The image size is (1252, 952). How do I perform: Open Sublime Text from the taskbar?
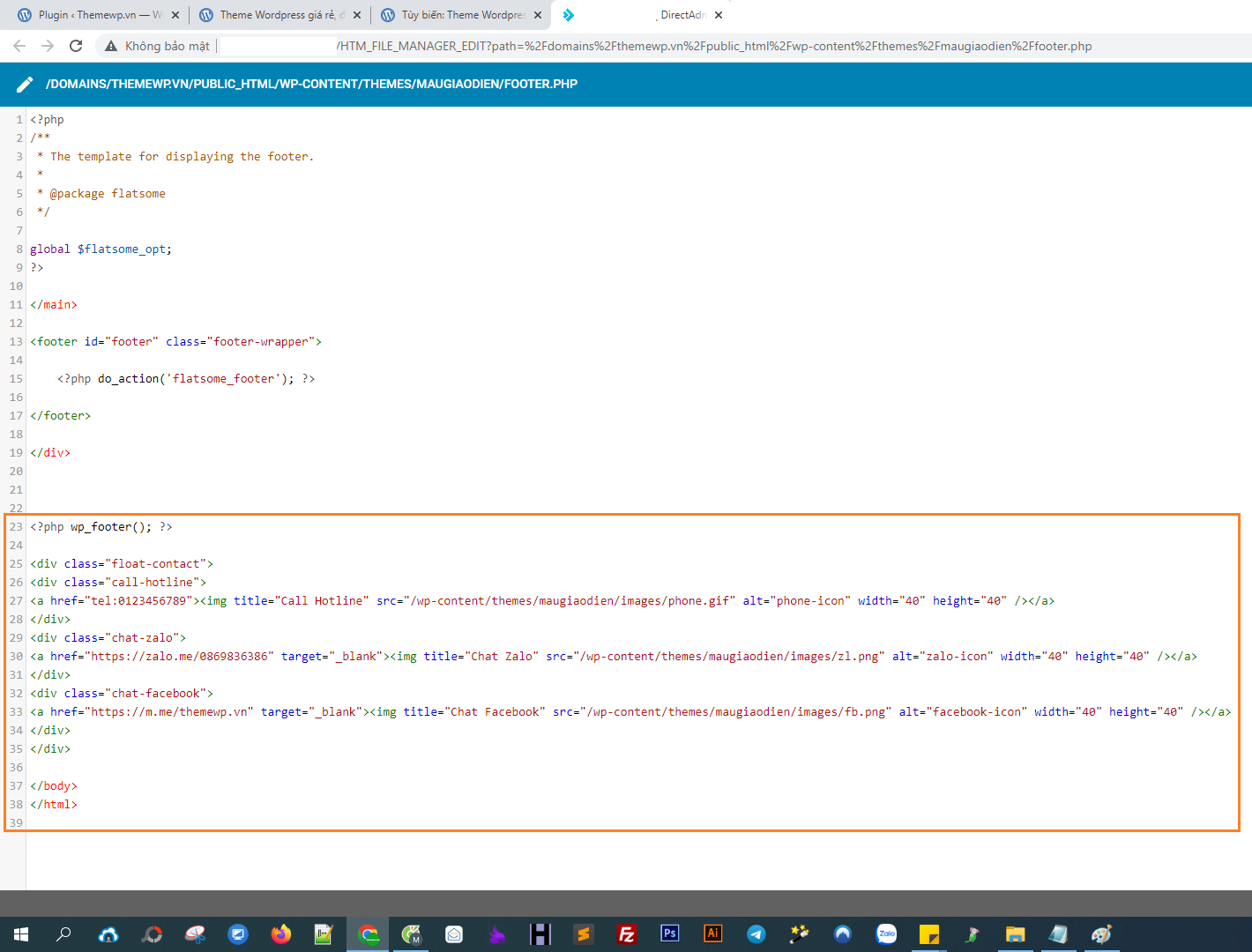(x=584, y=933)
